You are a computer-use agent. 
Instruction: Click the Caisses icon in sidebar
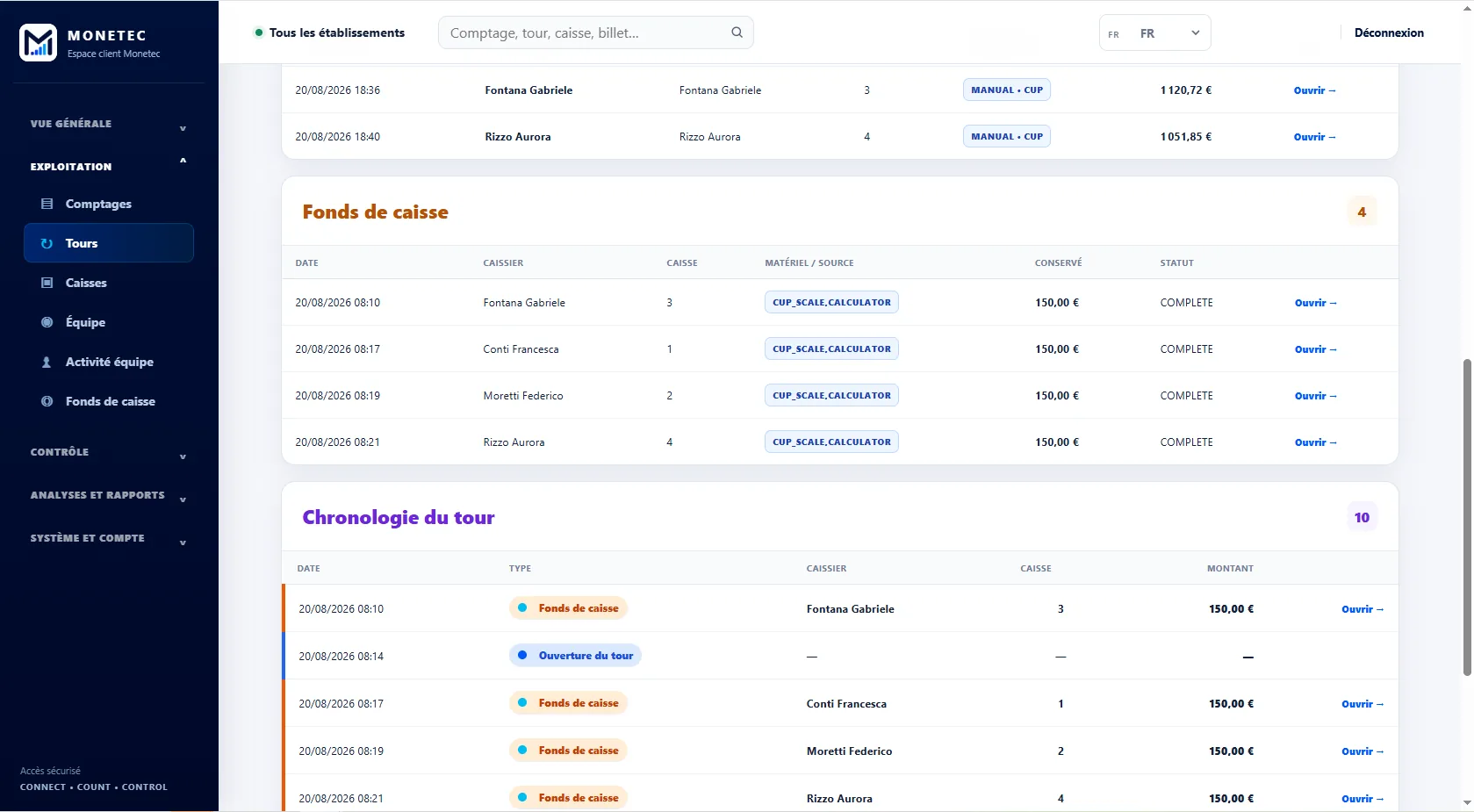[x=47, y=283]
